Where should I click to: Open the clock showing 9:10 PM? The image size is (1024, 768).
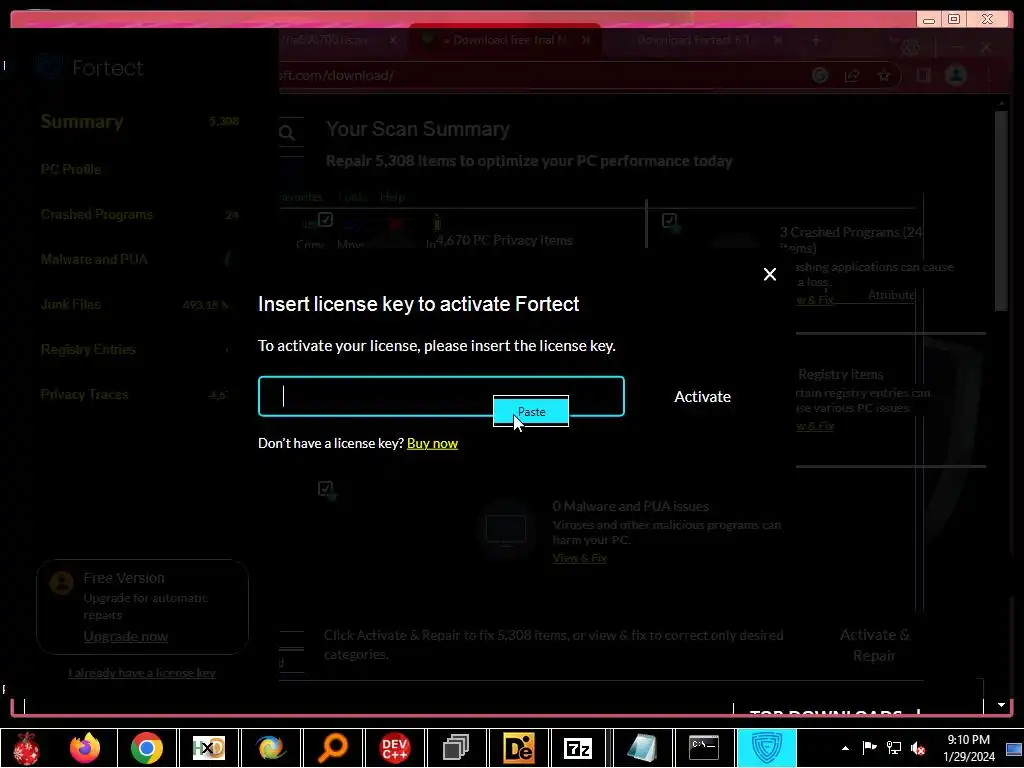tap(968, 748)
